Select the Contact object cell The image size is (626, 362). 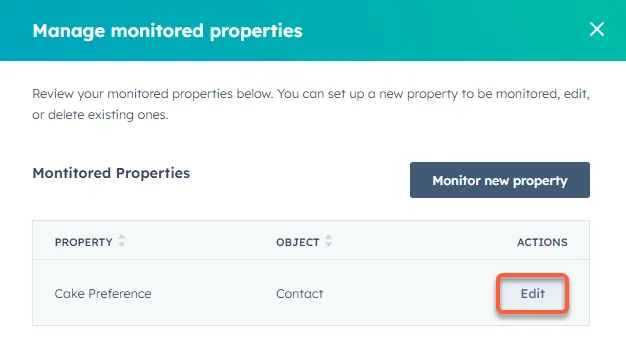point(299,294)
